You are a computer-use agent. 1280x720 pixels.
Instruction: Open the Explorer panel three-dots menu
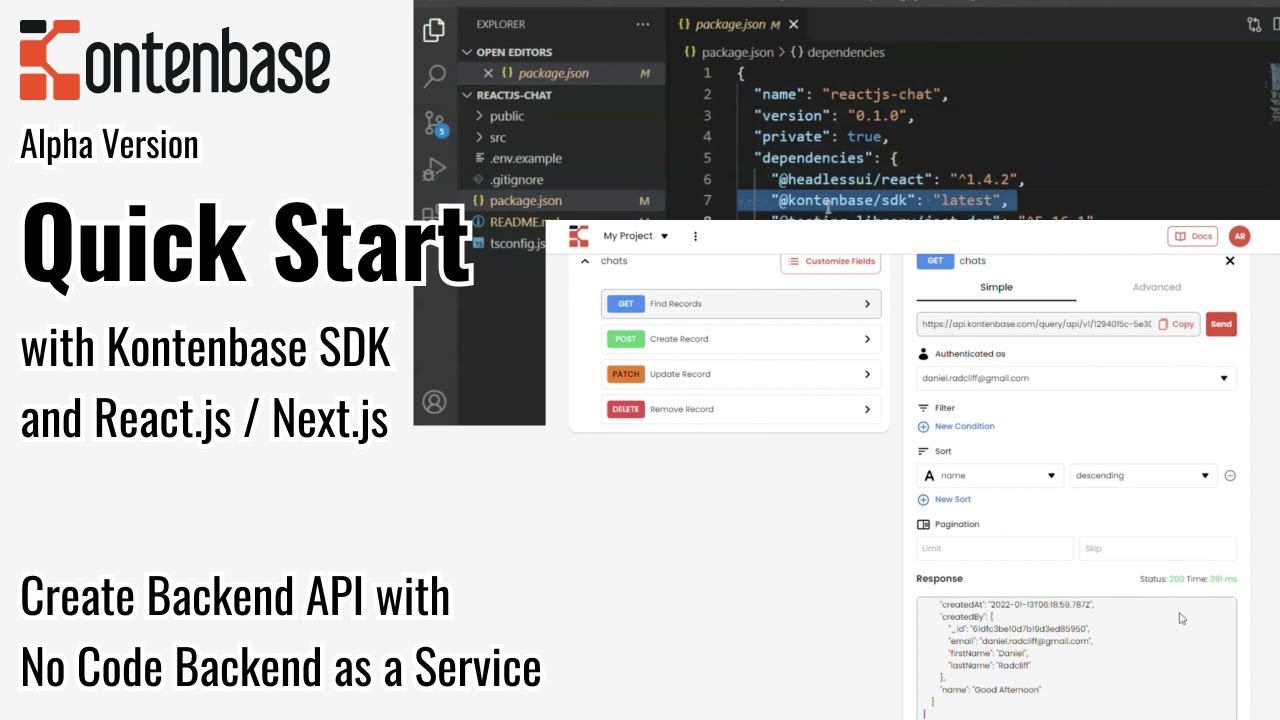click(644, 24)
